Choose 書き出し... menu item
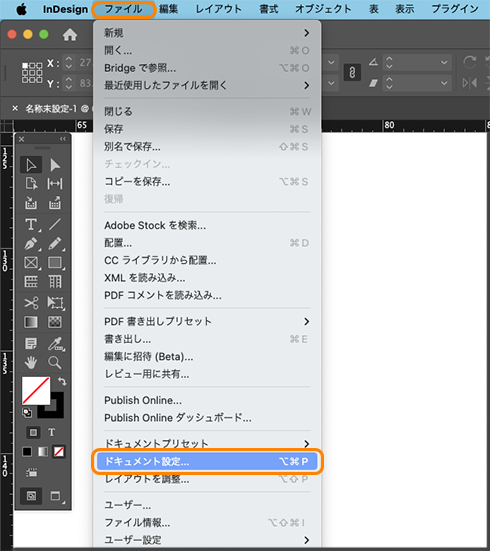Screen dimensions: 490x551 (207, 339)
